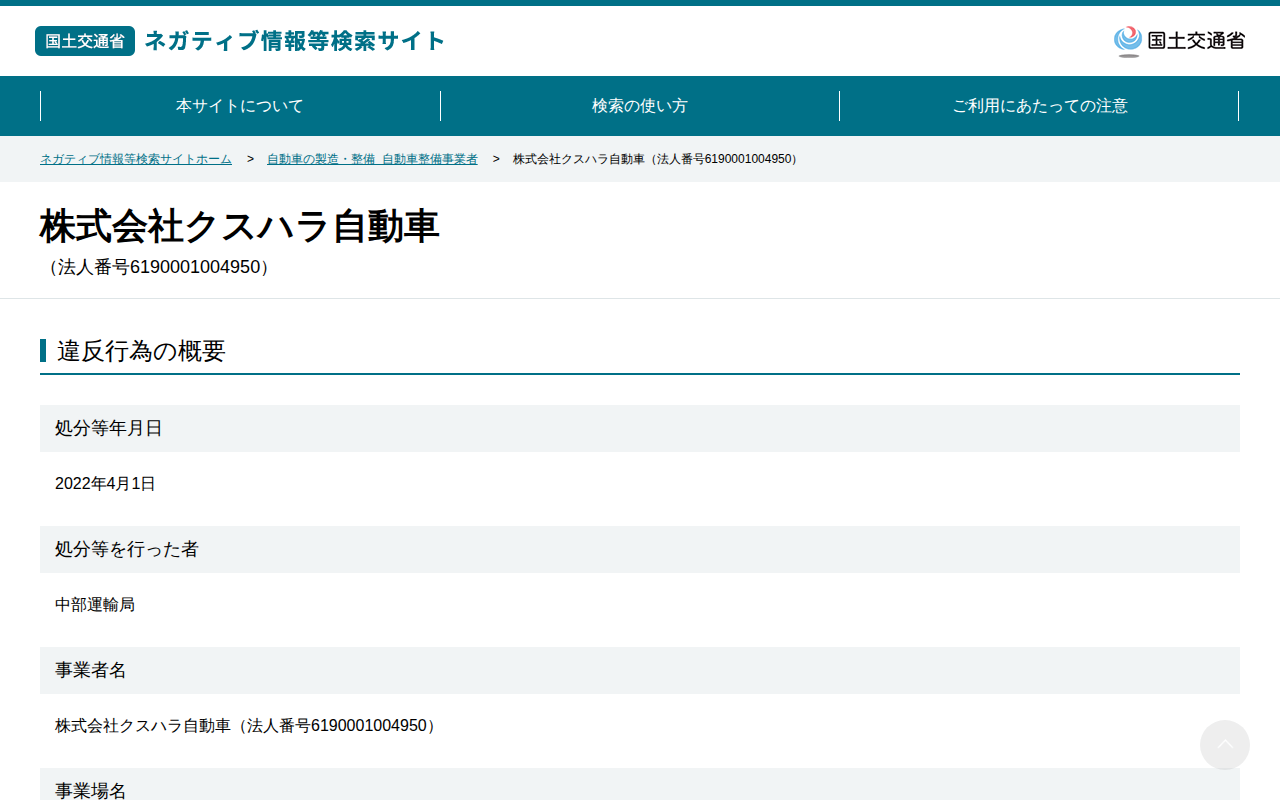This screenshot has width=1280, height=800.
Task: Click the scroll-to-top round arrow button
Action: (1225, 745)
